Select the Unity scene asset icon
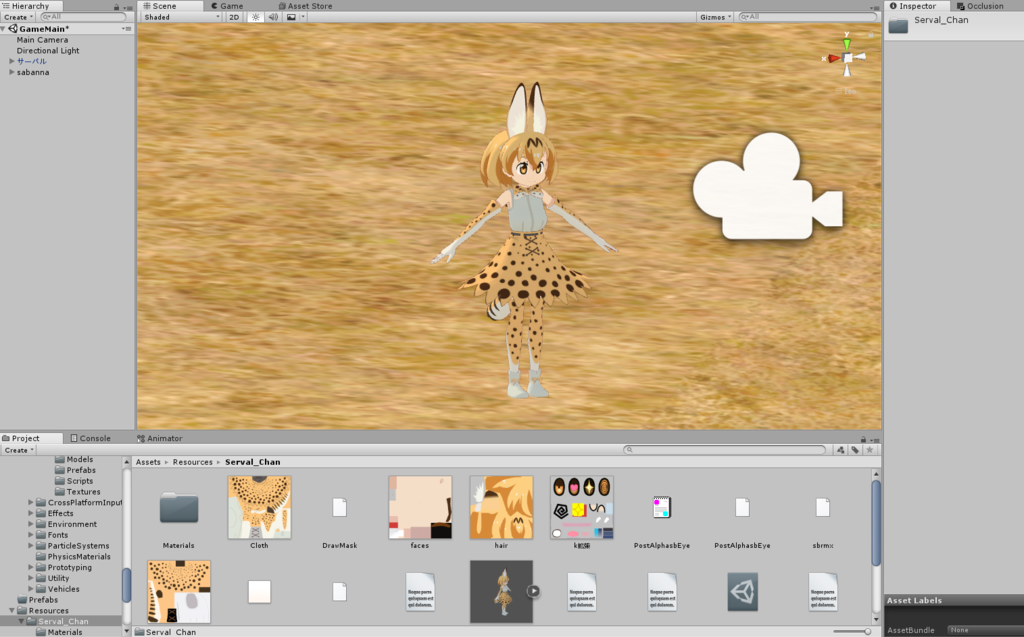The height and width of the screenshot is (637, 1024). click(x=743, y=592)
